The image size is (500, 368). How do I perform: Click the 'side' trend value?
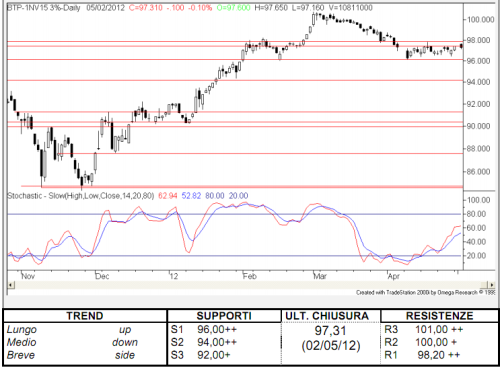point(125,355)
